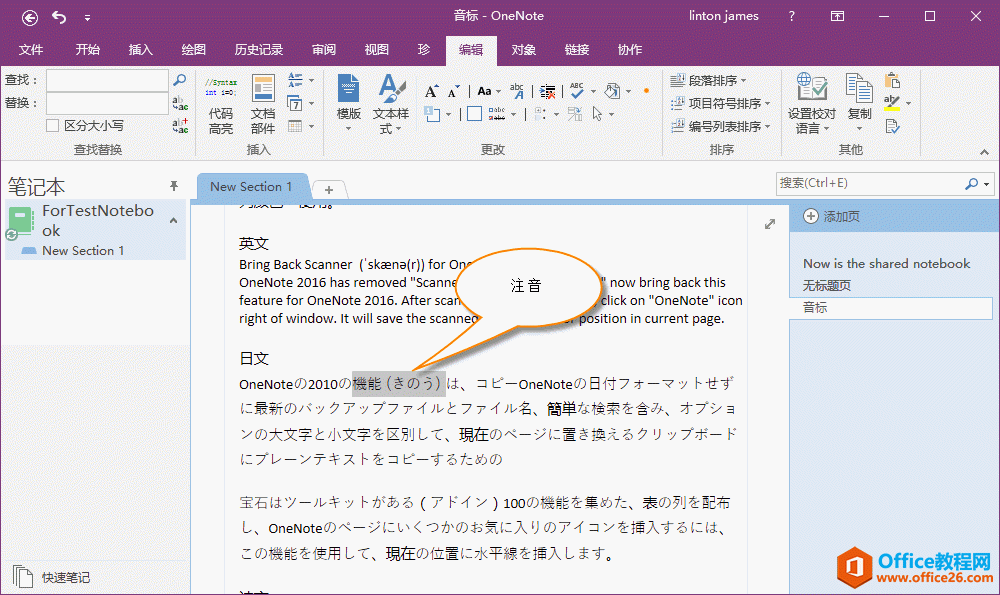
Task: Click the 搜索 (Ctrl+E) search box
Action: click(x=870, y=183)
